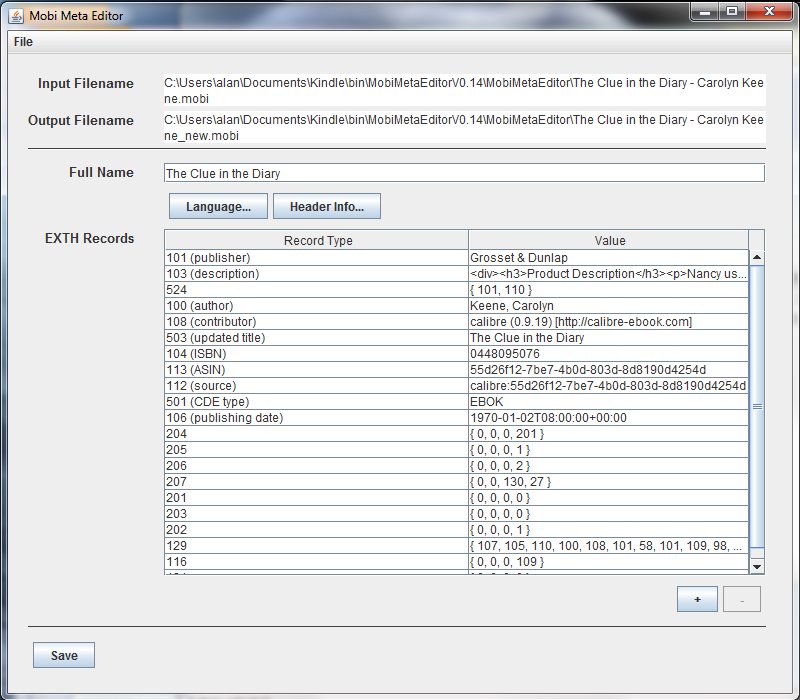Open the Header Info... dialog
This screenshot has width=800, height=700.
click(x=327, y=207)
